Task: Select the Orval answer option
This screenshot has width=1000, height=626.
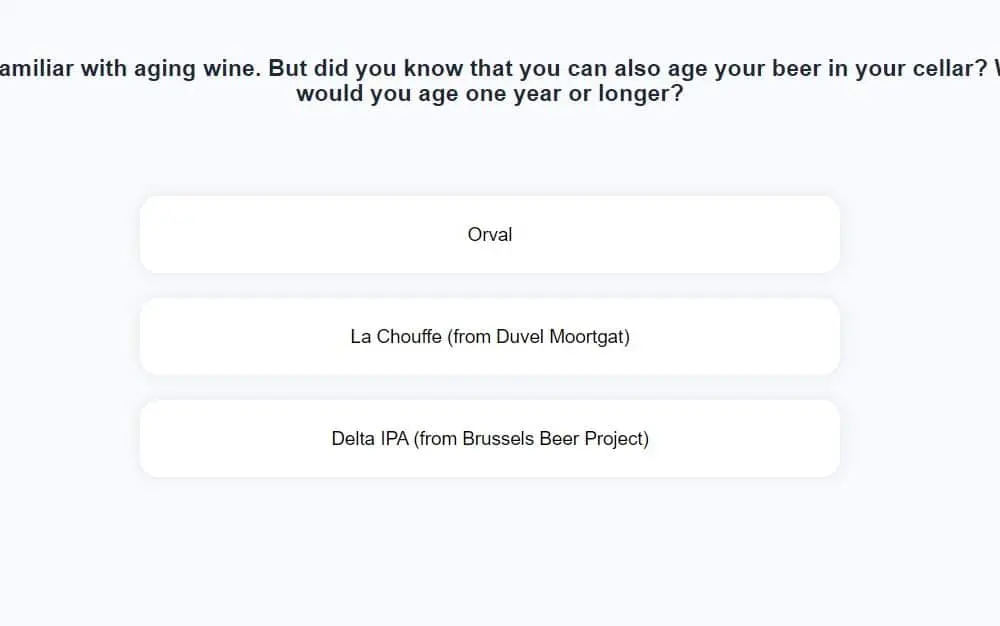Action: pyautogui.click(x=490, y=234)
